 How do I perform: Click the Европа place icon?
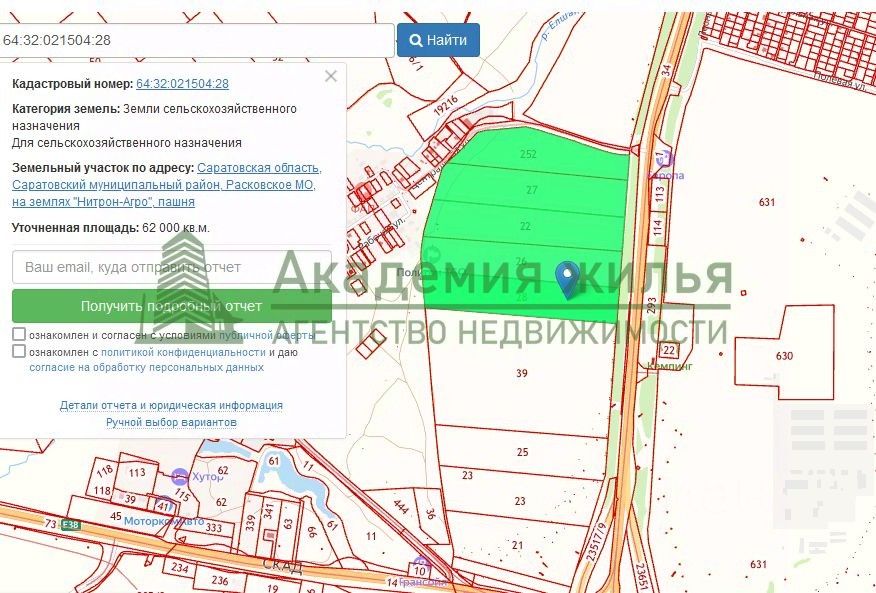665,159
